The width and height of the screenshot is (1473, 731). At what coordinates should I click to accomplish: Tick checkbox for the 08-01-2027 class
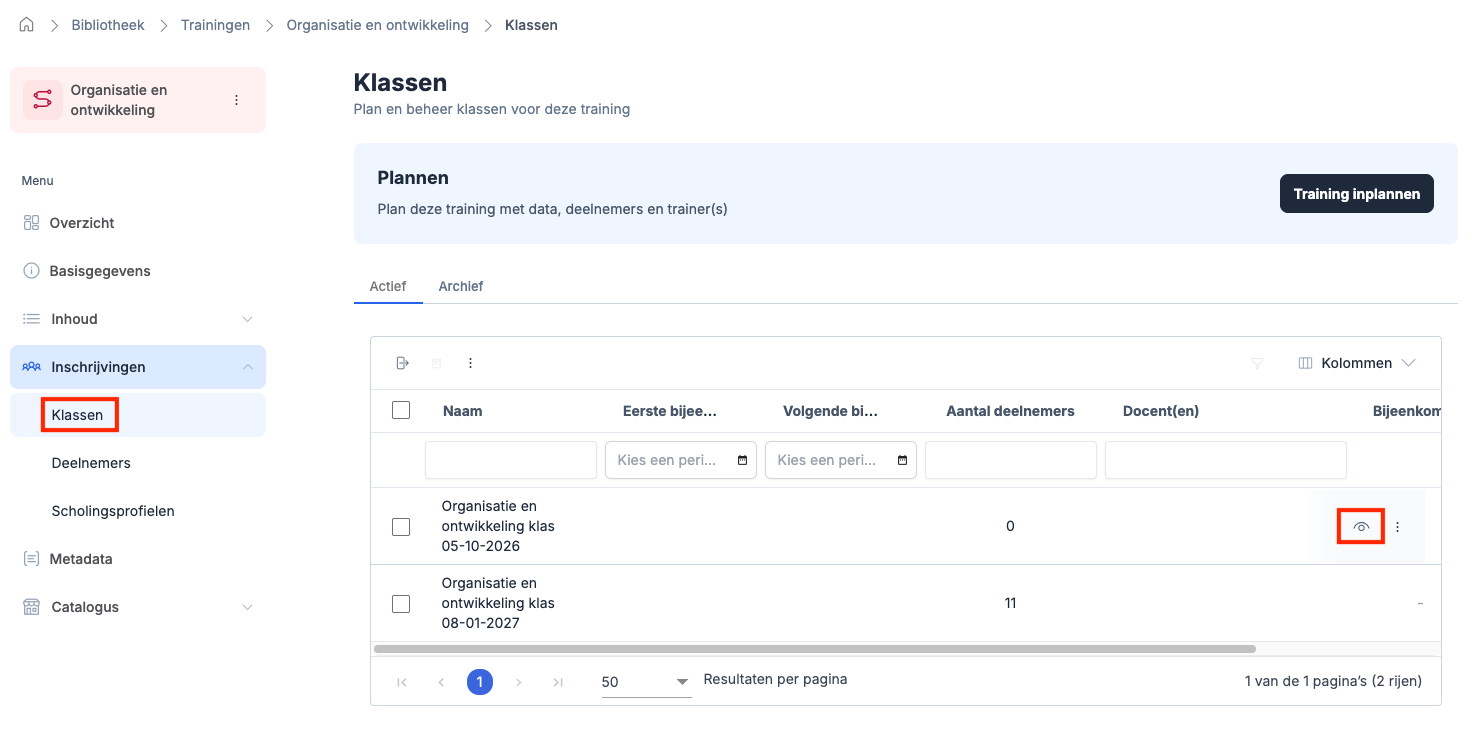tap(401, 604)
